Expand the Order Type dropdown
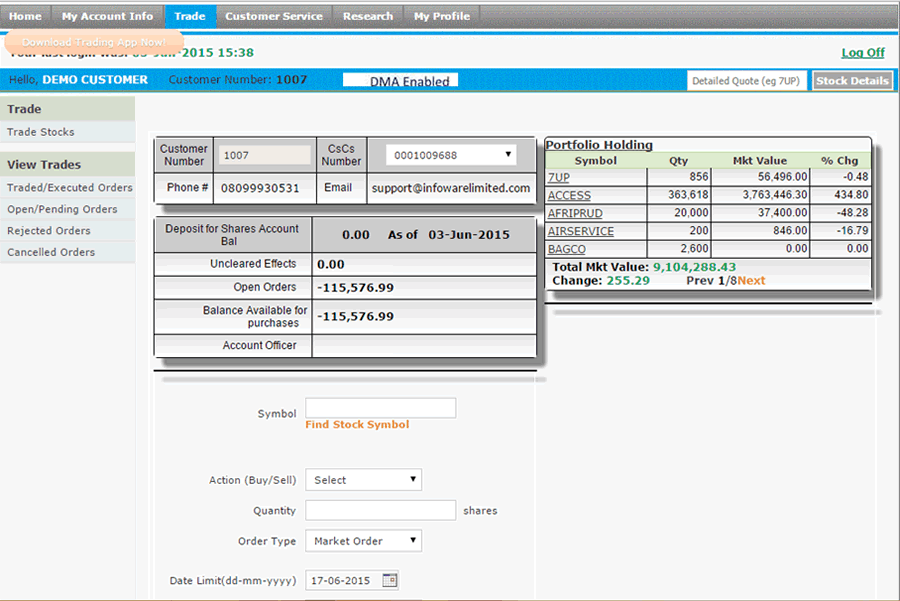 363,541
